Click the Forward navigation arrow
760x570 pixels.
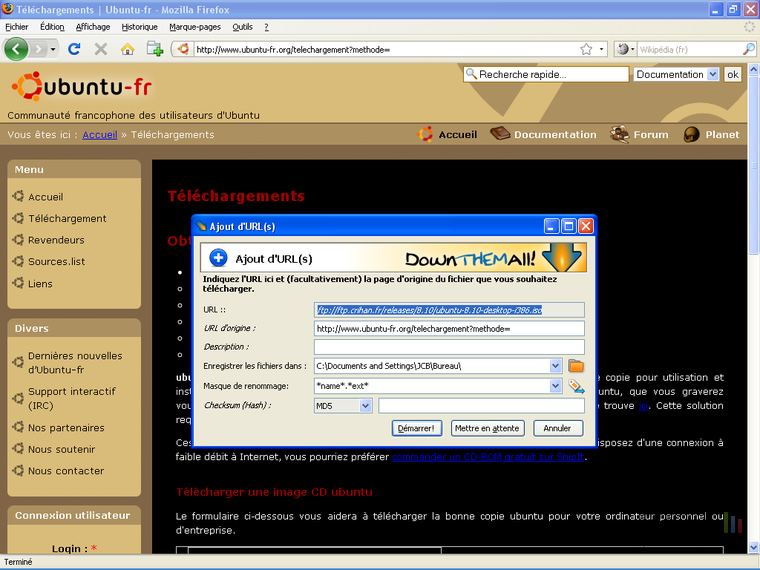[x=39, y=49]
